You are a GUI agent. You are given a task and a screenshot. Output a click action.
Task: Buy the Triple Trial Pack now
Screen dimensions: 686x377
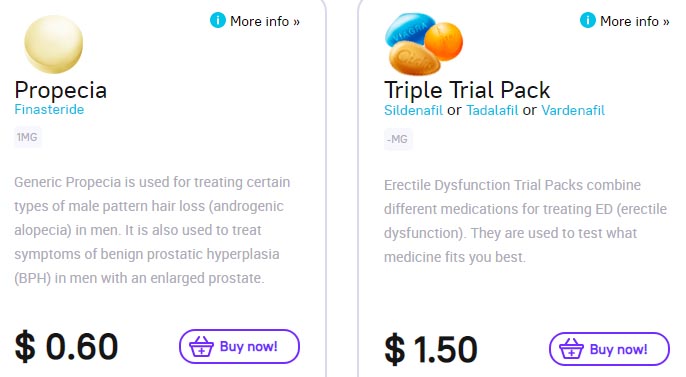tap(609, 349)
